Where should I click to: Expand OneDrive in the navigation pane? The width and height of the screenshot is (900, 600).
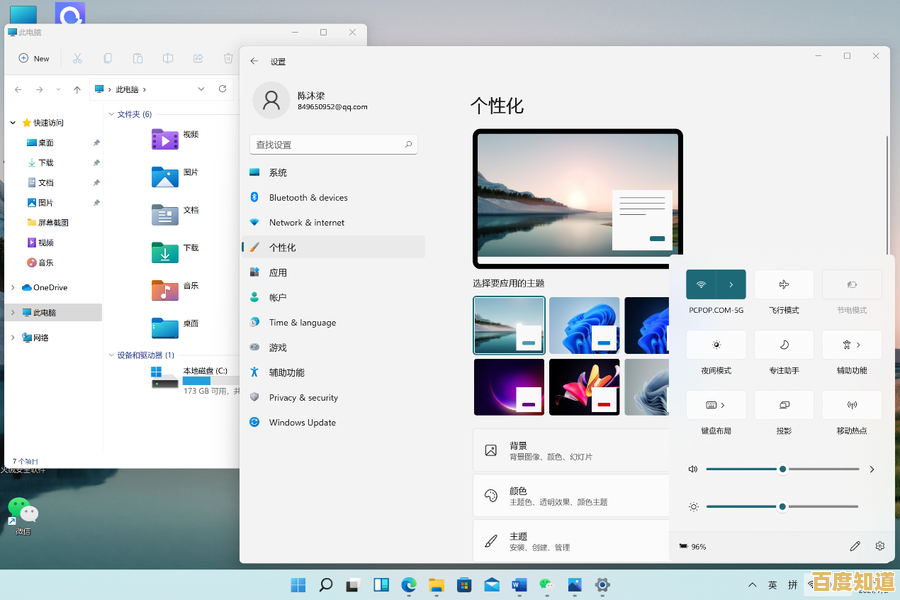tap(12, 287)
